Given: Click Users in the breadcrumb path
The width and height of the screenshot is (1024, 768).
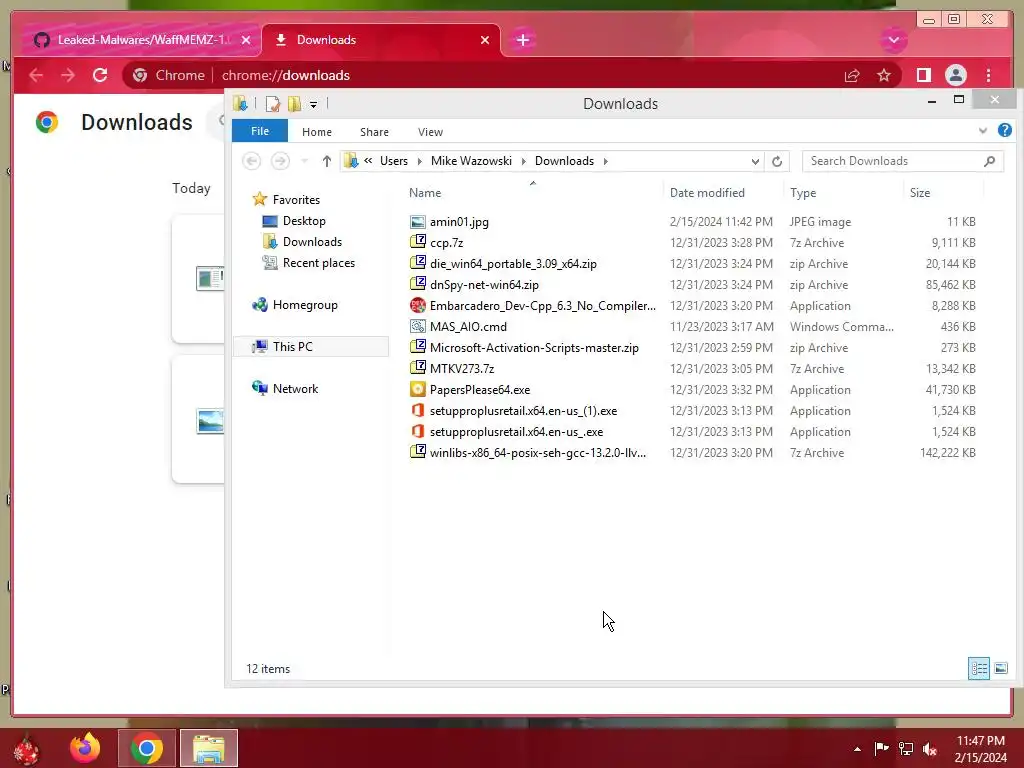Looking at the screenshot, I should tap(394, 161).
